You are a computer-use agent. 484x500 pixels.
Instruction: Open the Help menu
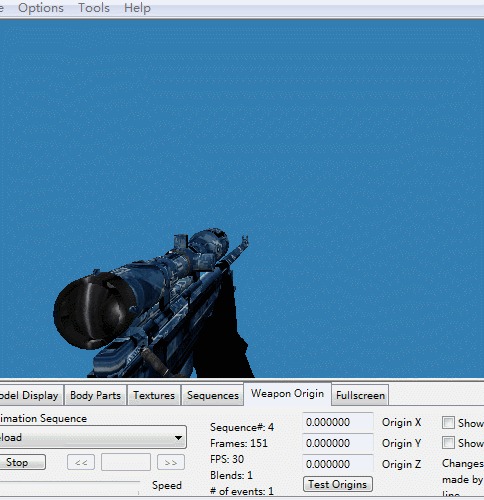(x=137, y=8)
